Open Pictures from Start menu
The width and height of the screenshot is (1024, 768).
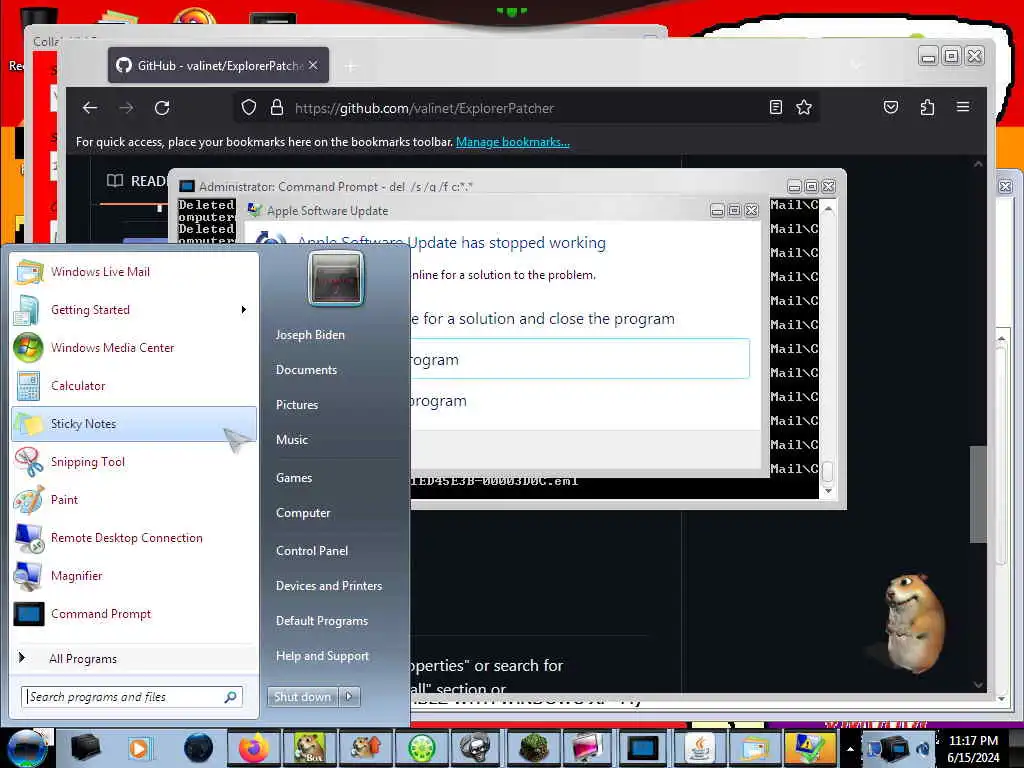[x=297, y=405]
